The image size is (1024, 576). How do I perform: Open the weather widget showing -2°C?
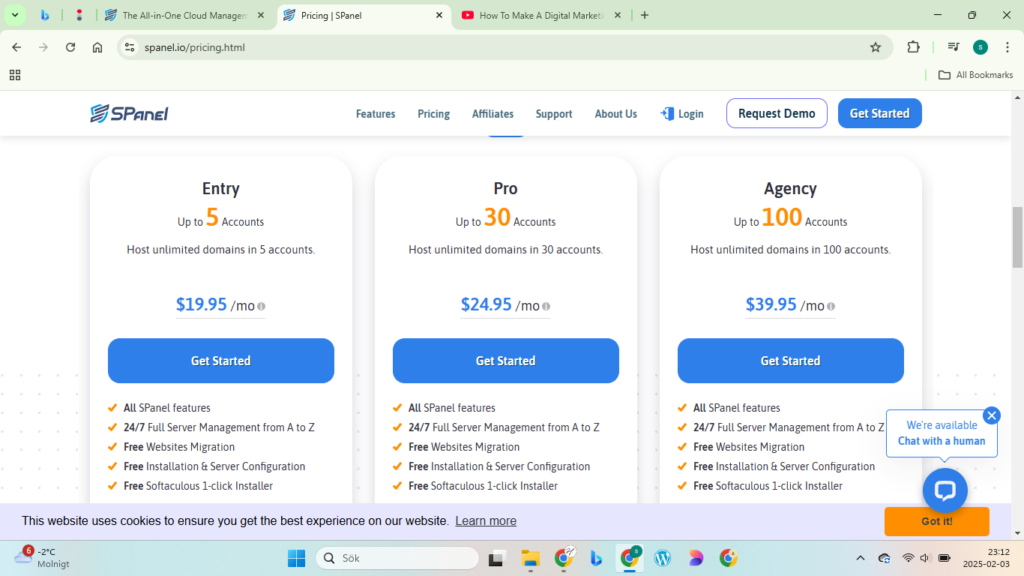point(44,558)
